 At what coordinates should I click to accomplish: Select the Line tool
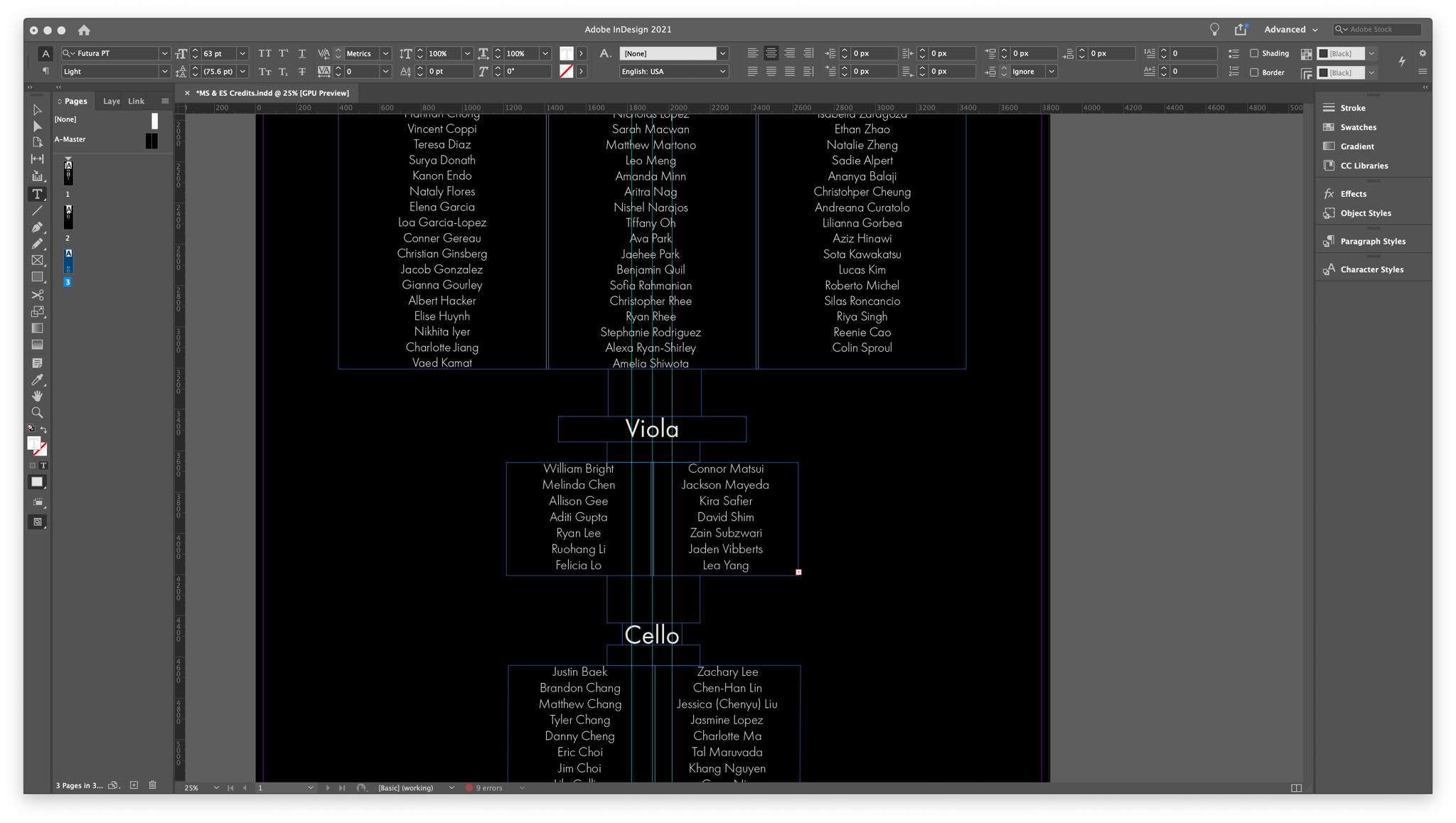(37, 211)
